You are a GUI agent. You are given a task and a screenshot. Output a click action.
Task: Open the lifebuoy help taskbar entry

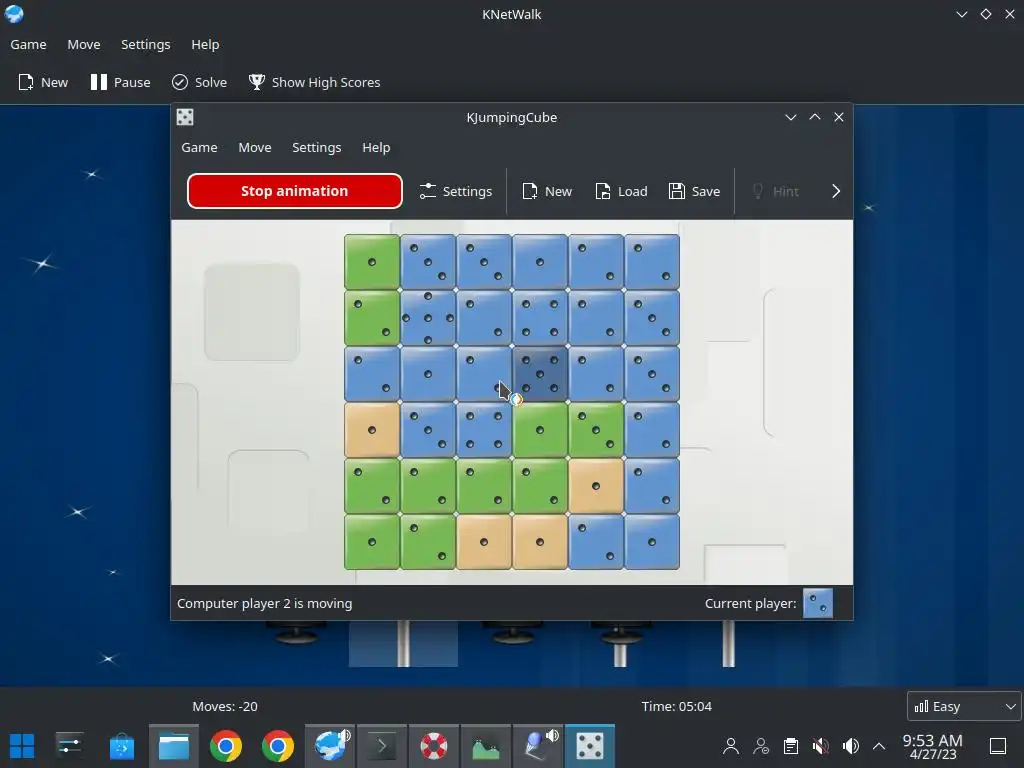point(434,746)
